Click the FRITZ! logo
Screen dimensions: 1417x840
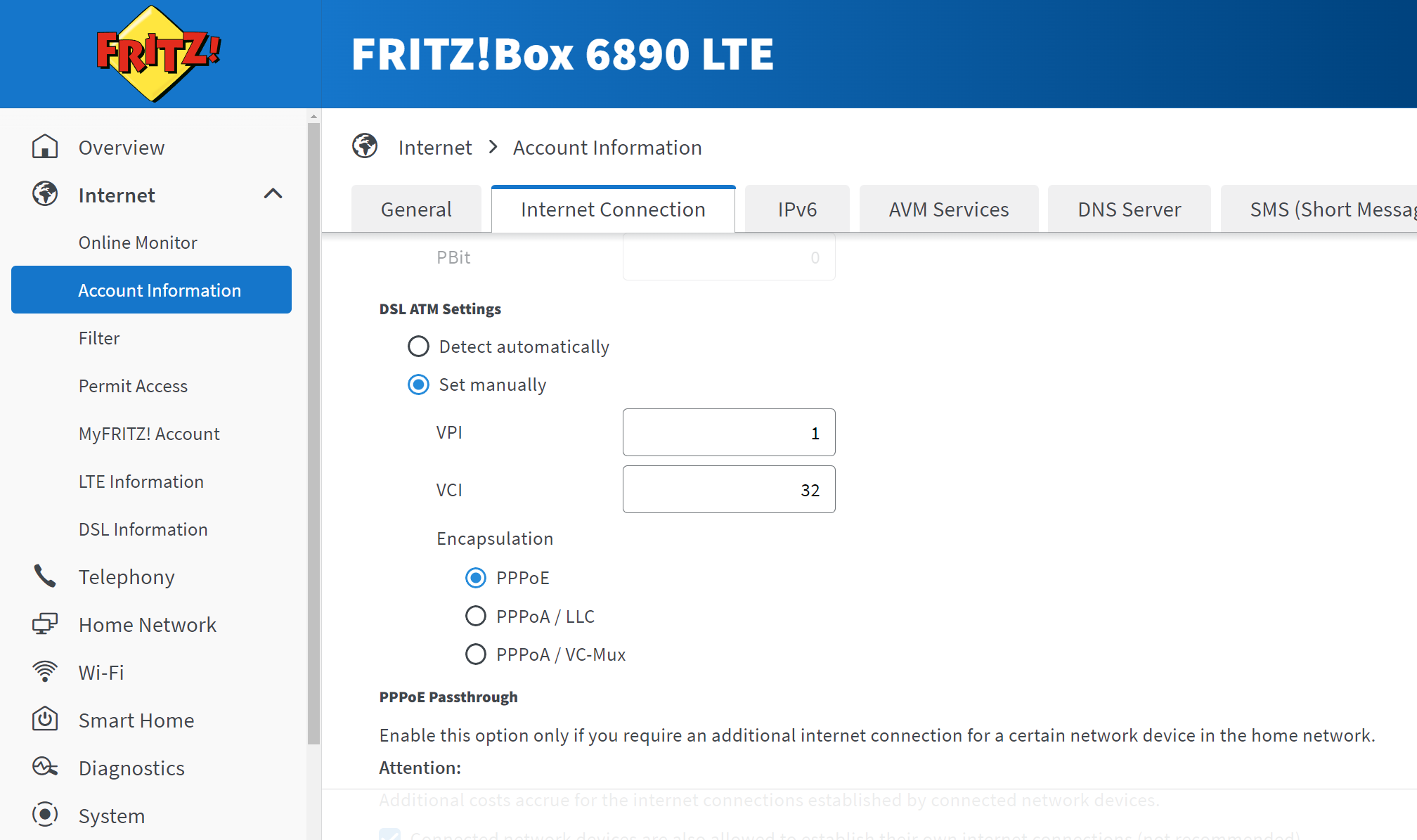(x=158, y=53)
